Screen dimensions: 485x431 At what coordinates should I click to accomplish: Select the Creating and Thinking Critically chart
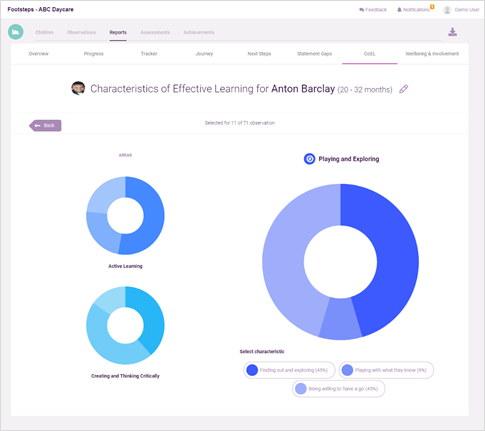(x=125, y=325)
